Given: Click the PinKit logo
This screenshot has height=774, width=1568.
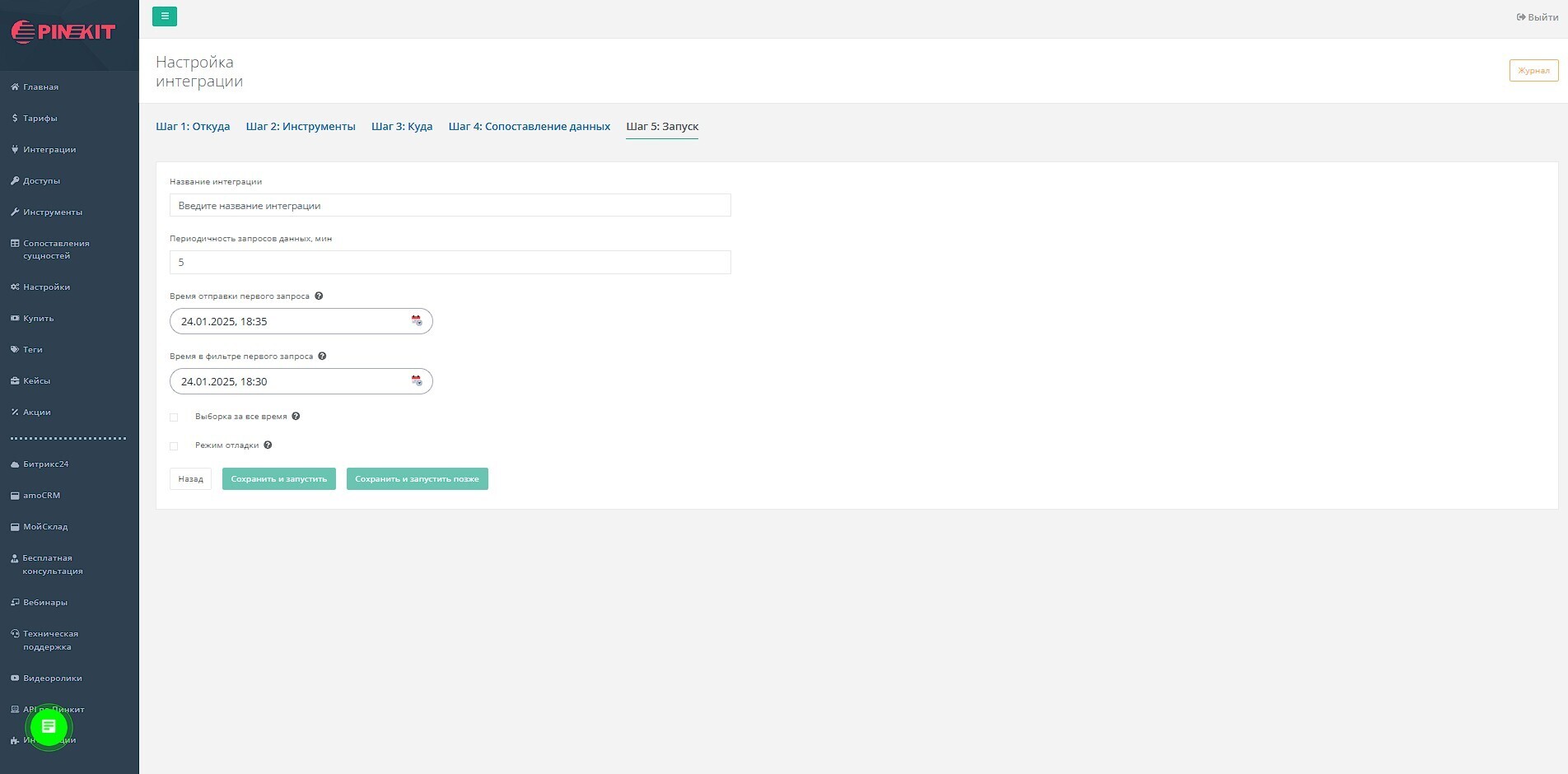Looking at the screenshot, I should [64, 32].
